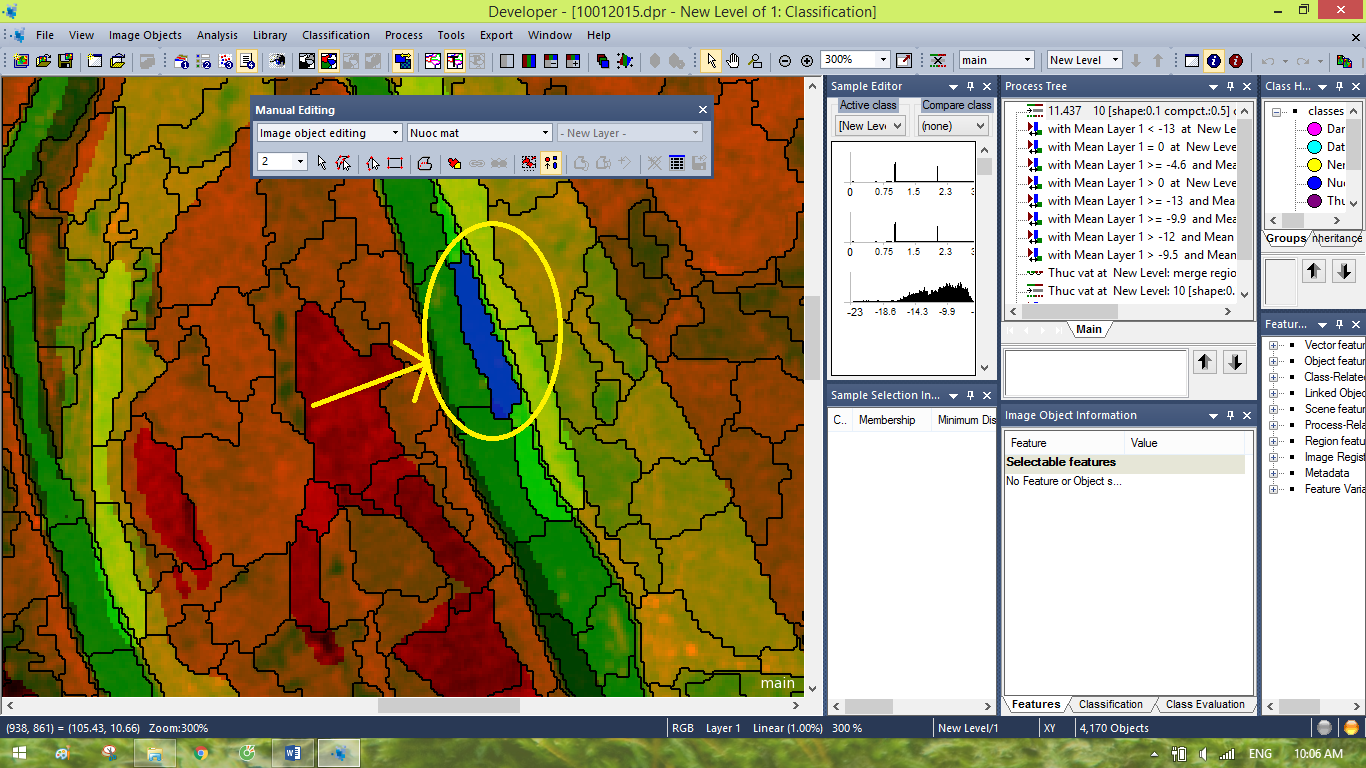Screen dimensions: 1366x768
Task: Click the zoom out minus icon
Action: pyautogui.click(x=785, y=60)
